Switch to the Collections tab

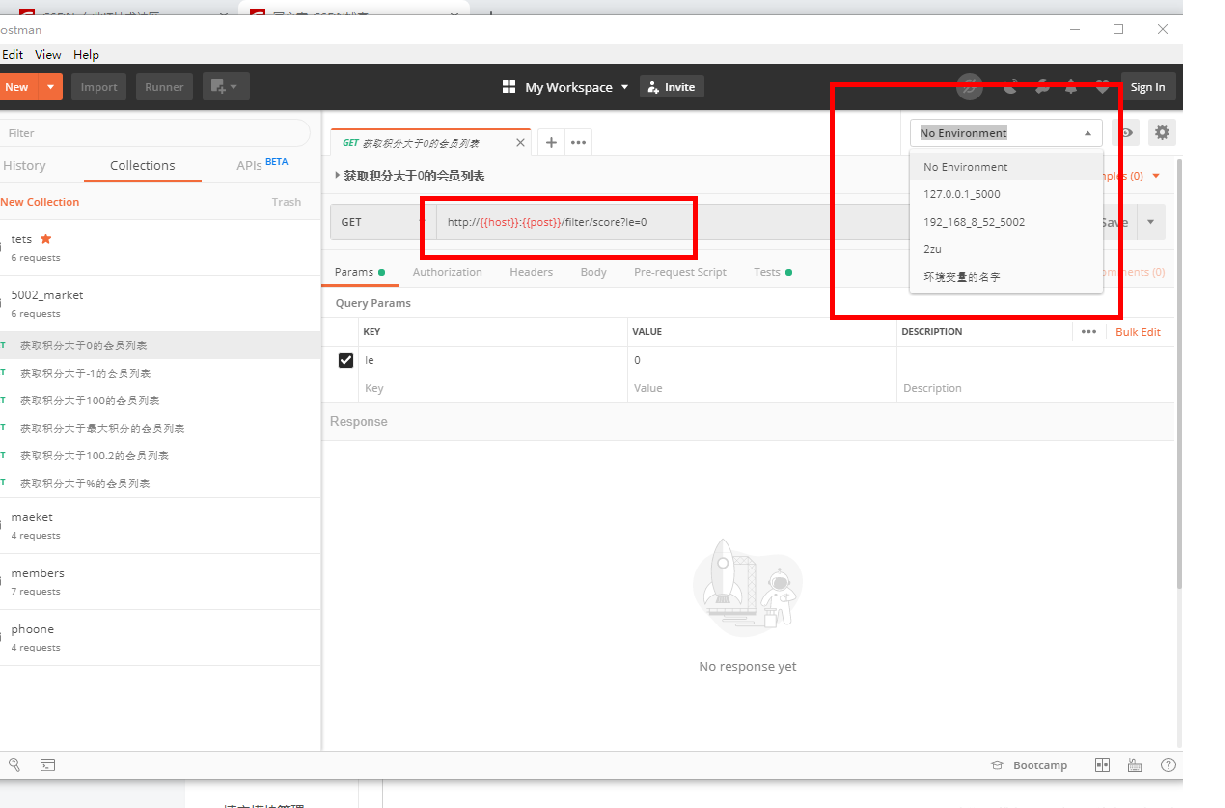pyautogui.click(x=143, y=166)
